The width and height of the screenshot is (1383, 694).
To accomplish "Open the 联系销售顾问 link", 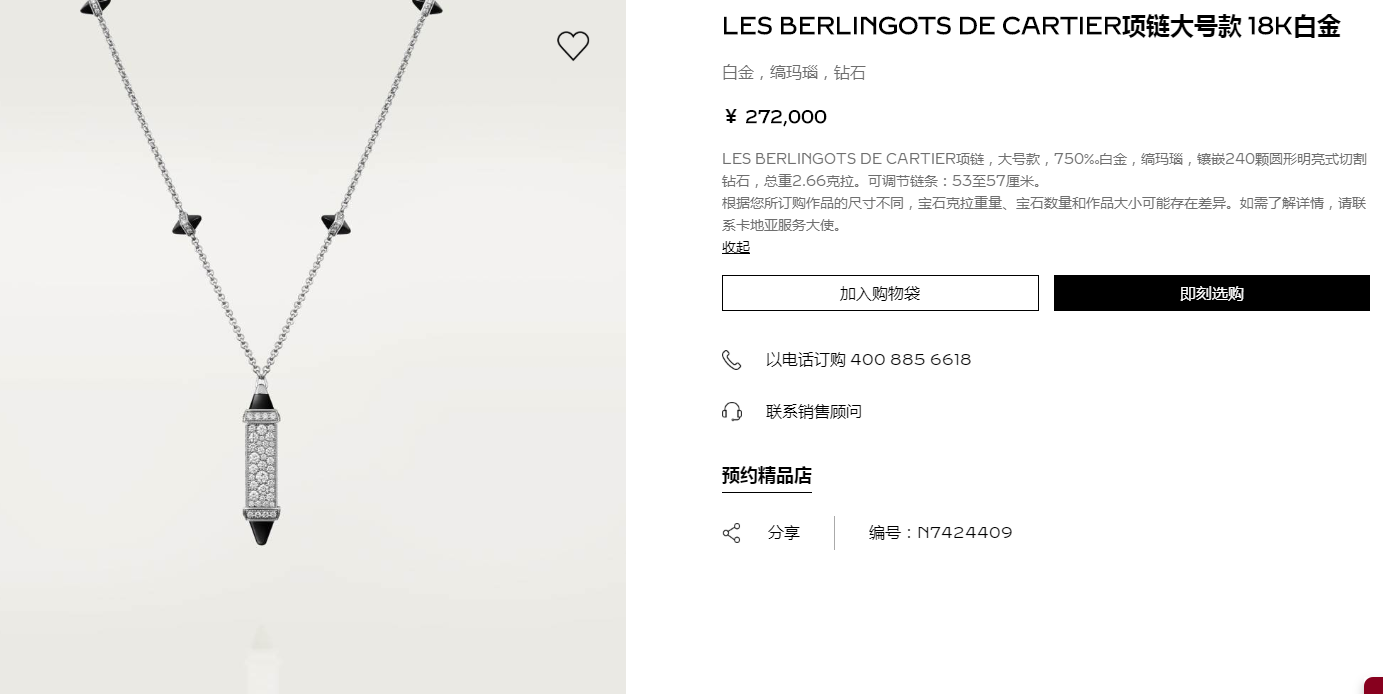I will (x=814, y=412).
